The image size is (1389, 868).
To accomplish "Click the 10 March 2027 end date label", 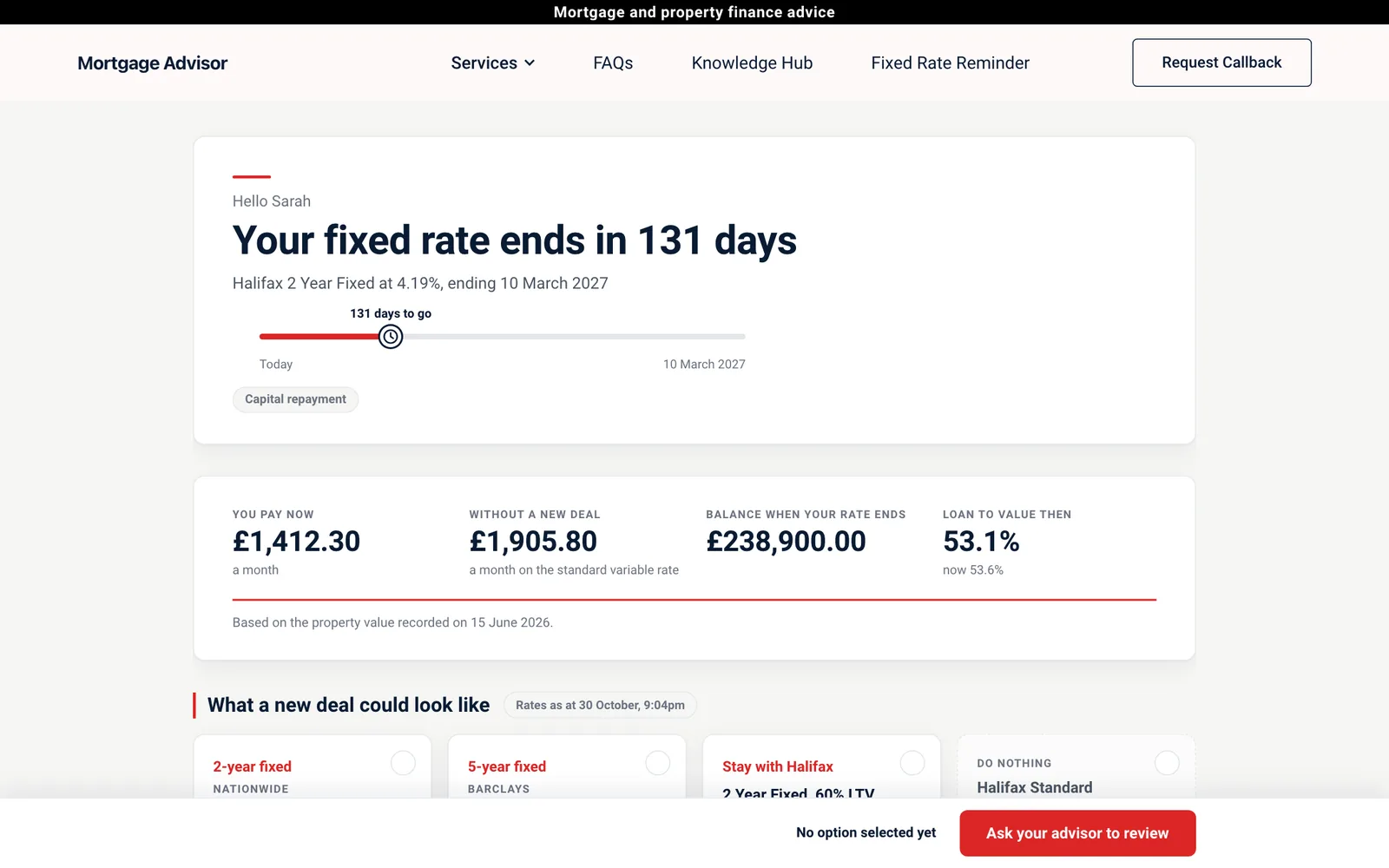I will (x=704, y=365).
